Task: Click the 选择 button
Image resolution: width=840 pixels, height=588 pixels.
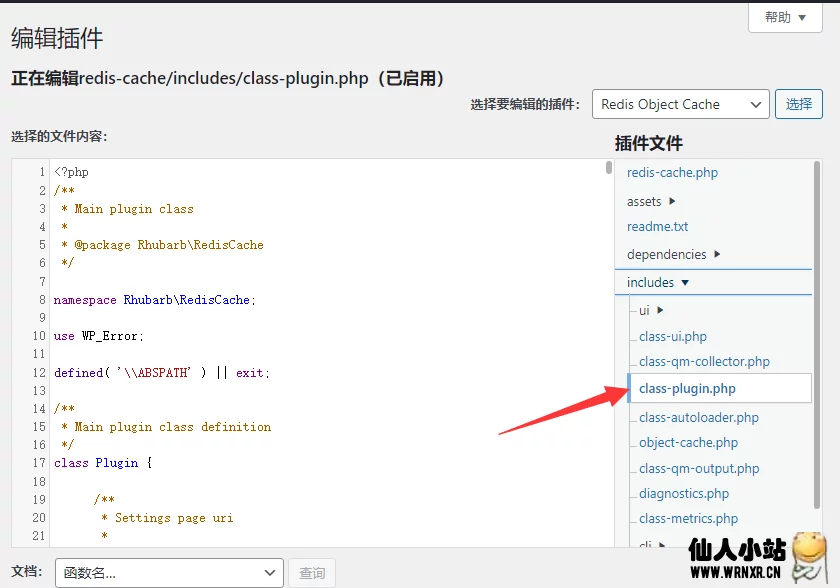Action: pyautogui.click(x=798, y=104)
